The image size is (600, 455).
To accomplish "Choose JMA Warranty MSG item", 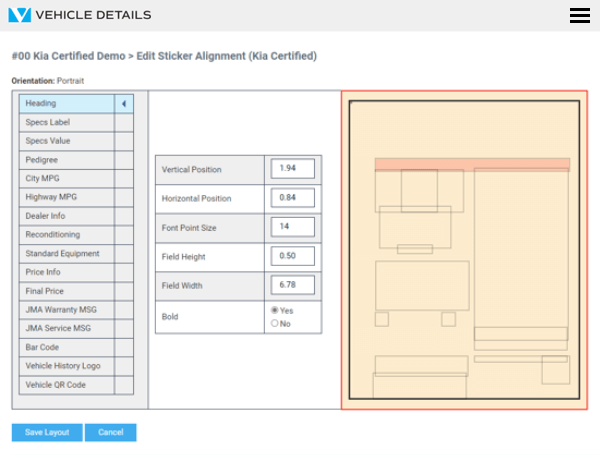I will coord(66,310).
